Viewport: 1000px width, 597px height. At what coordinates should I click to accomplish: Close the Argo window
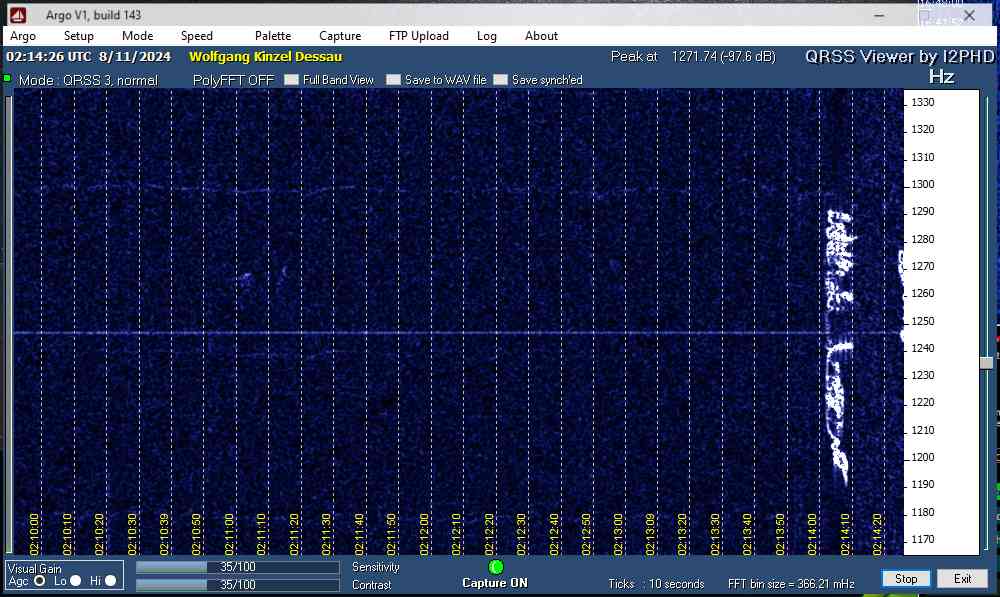tap(969, 15)
